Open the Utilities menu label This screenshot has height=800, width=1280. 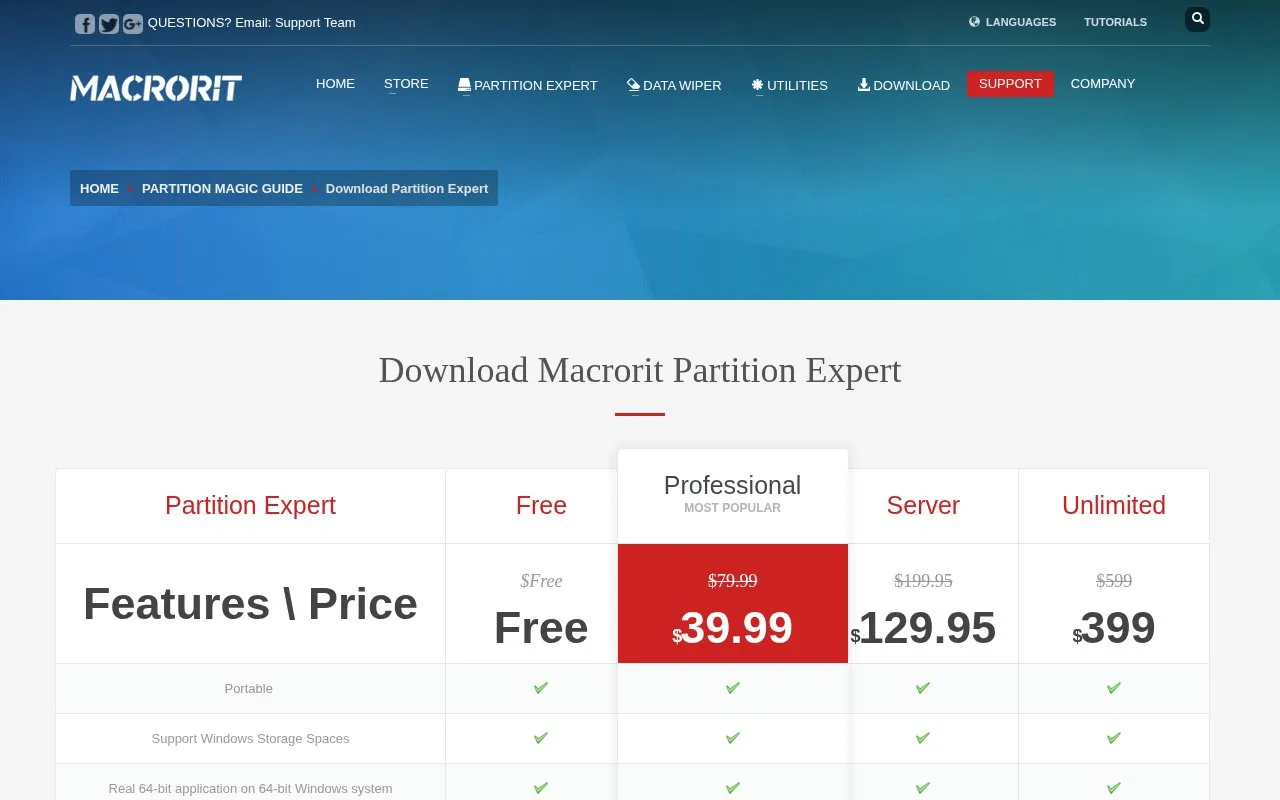coord(797,86)
